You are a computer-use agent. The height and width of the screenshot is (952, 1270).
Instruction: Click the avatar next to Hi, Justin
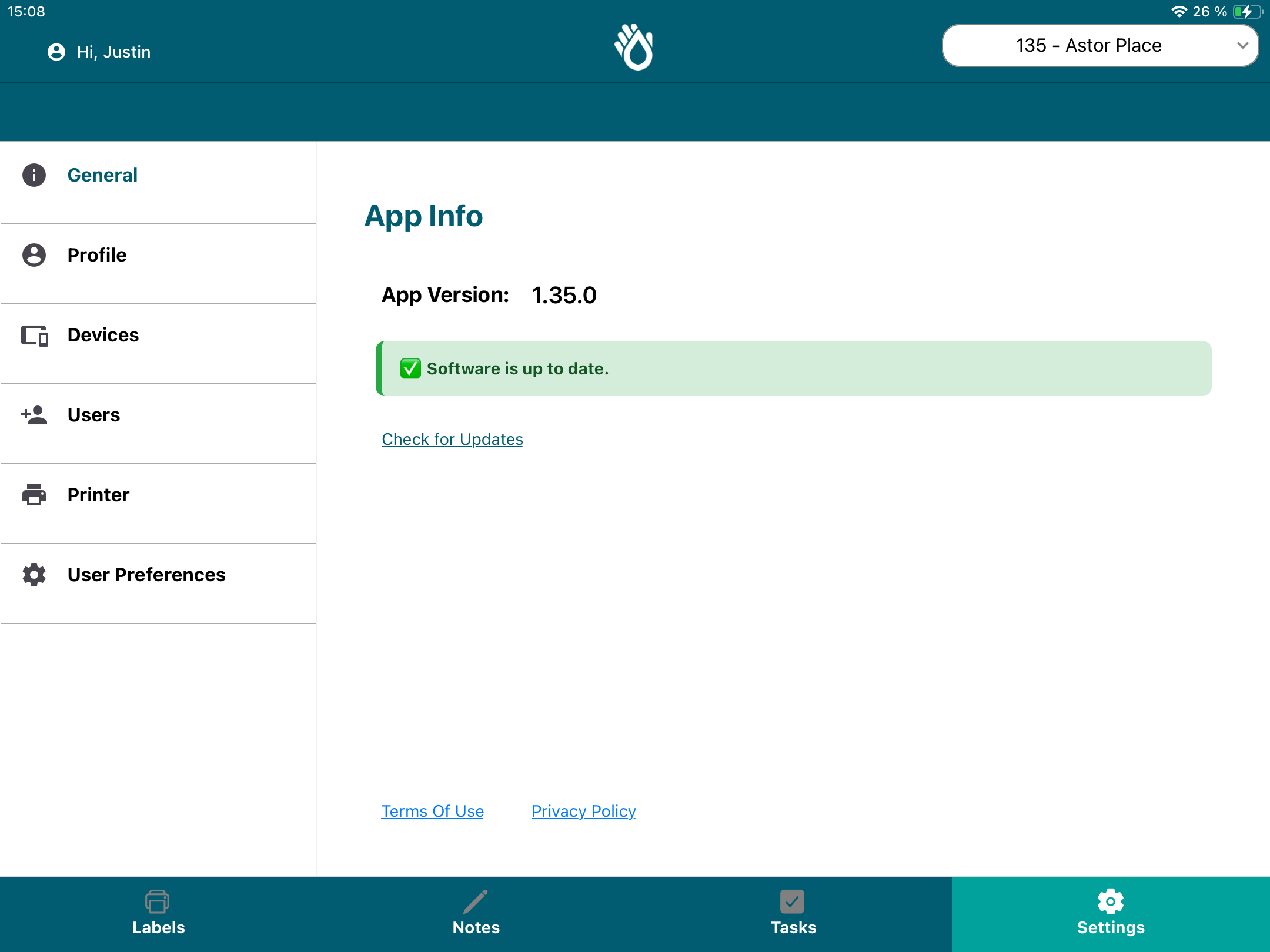(56, 52)
